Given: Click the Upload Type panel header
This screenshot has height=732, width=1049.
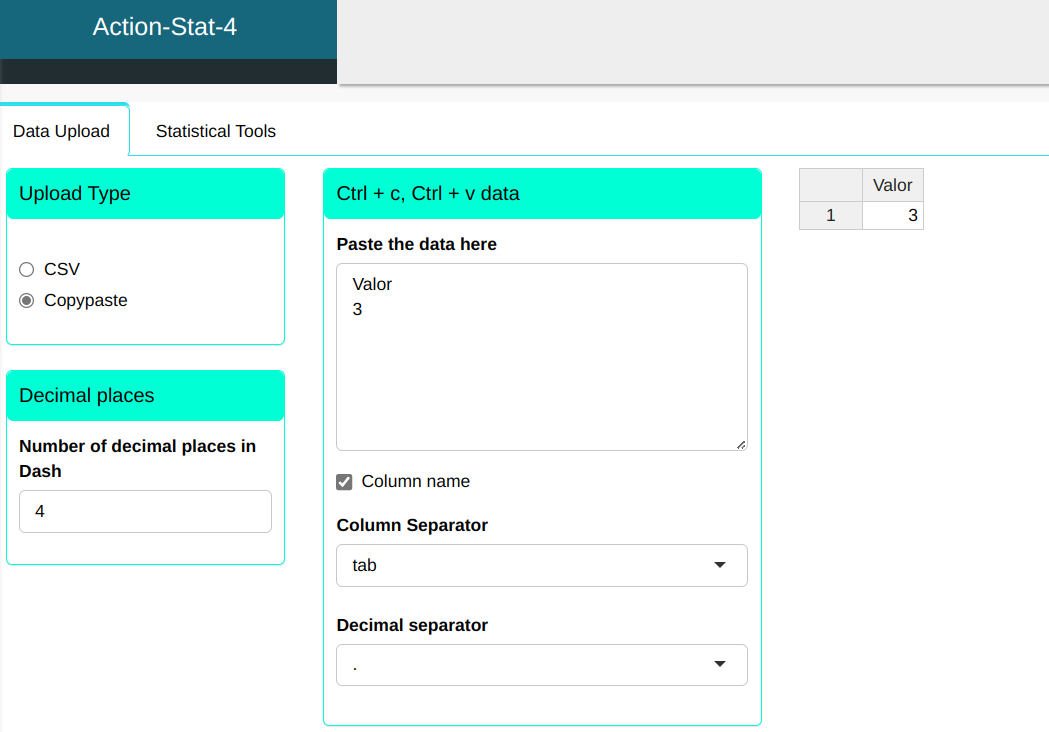Looking at the screenshot, I should coord(145,193).
